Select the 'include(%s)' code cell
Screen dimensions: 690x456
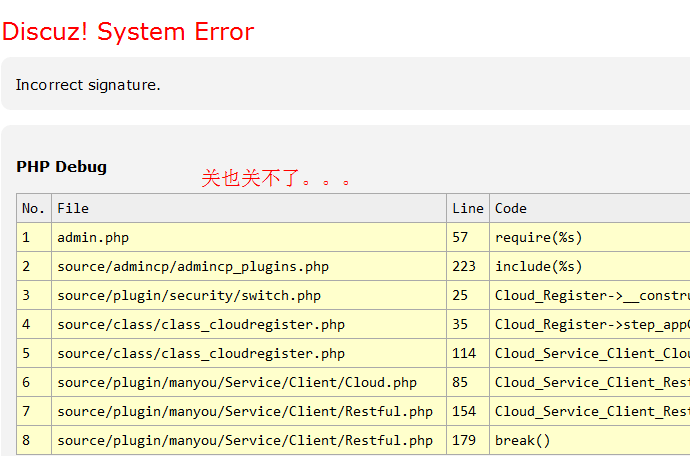590,266
